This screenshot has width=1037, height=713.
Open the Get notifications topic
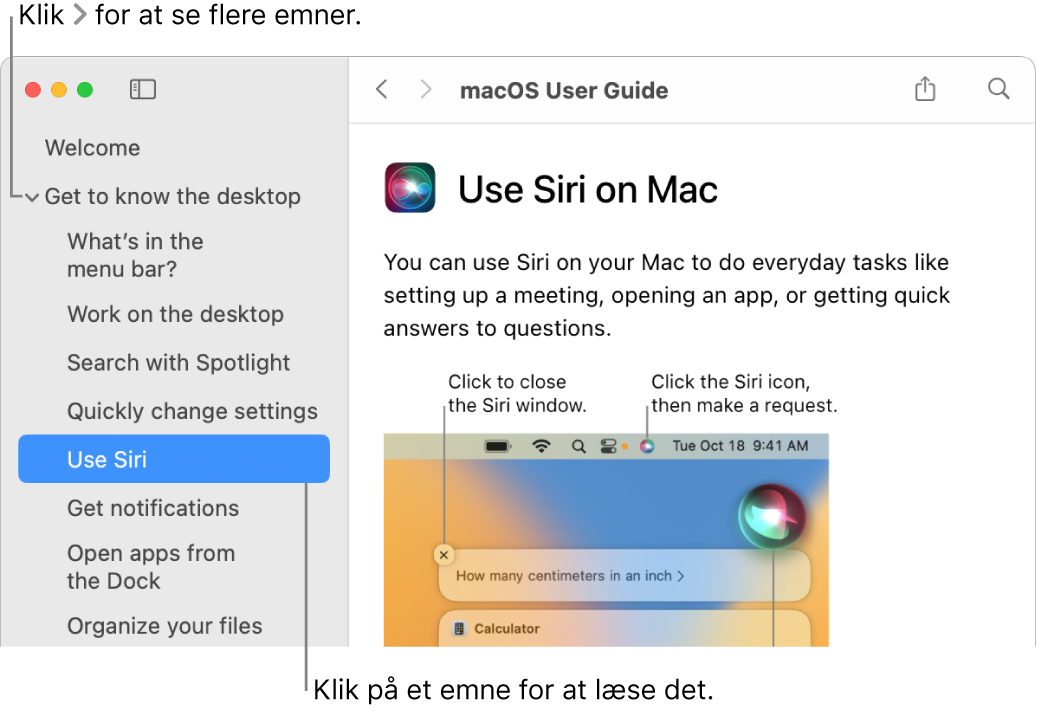(153, 508)
